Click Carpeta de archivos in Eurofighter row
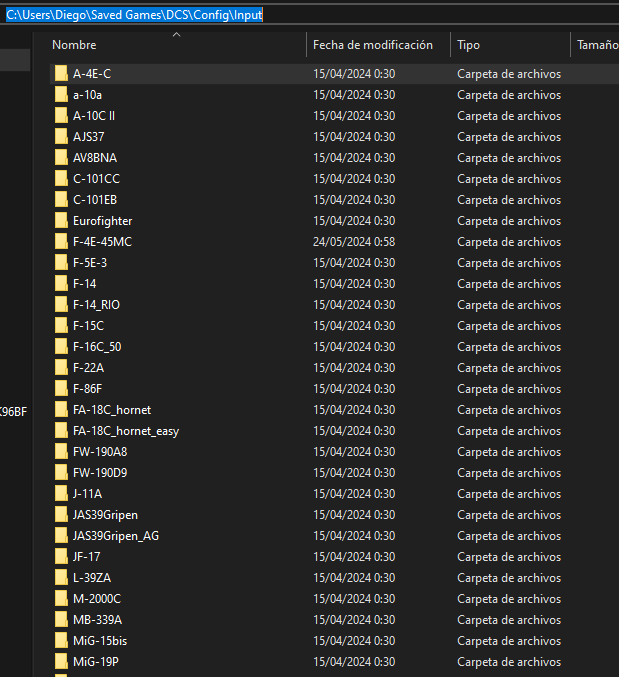 pos(509,221)
